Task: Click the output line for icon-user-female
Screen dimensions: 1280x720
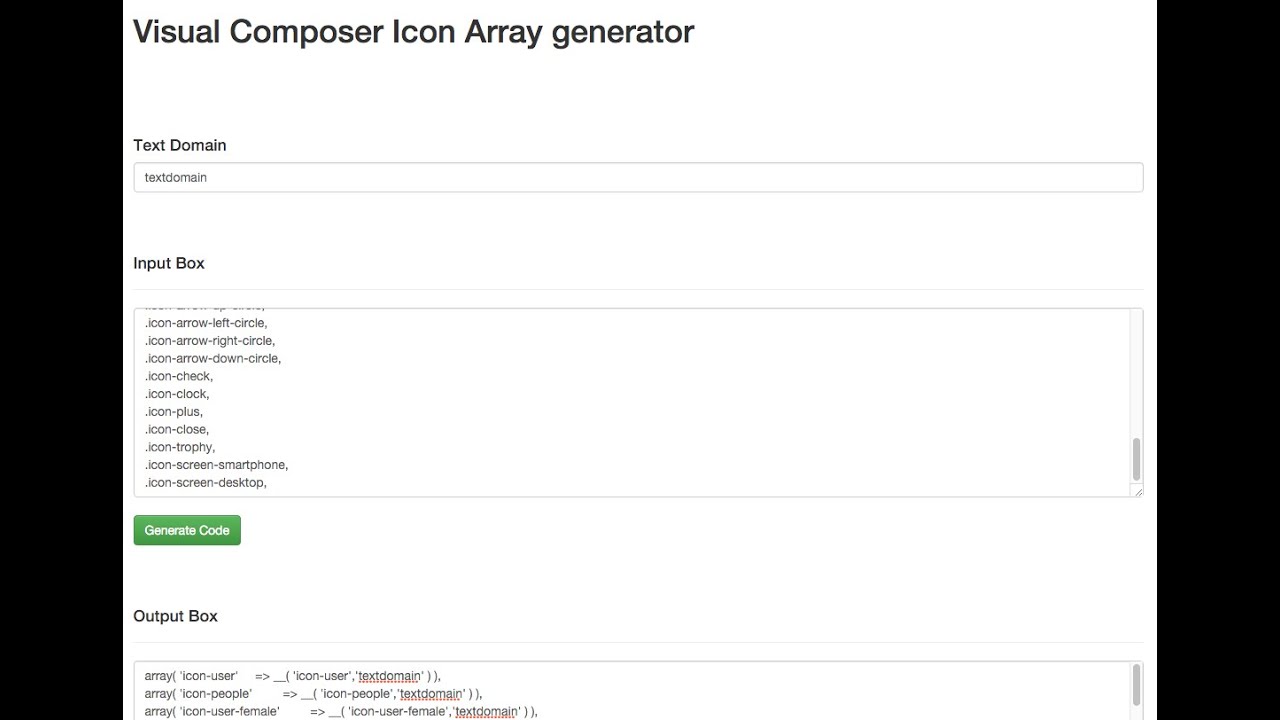Action: point(340,712)
